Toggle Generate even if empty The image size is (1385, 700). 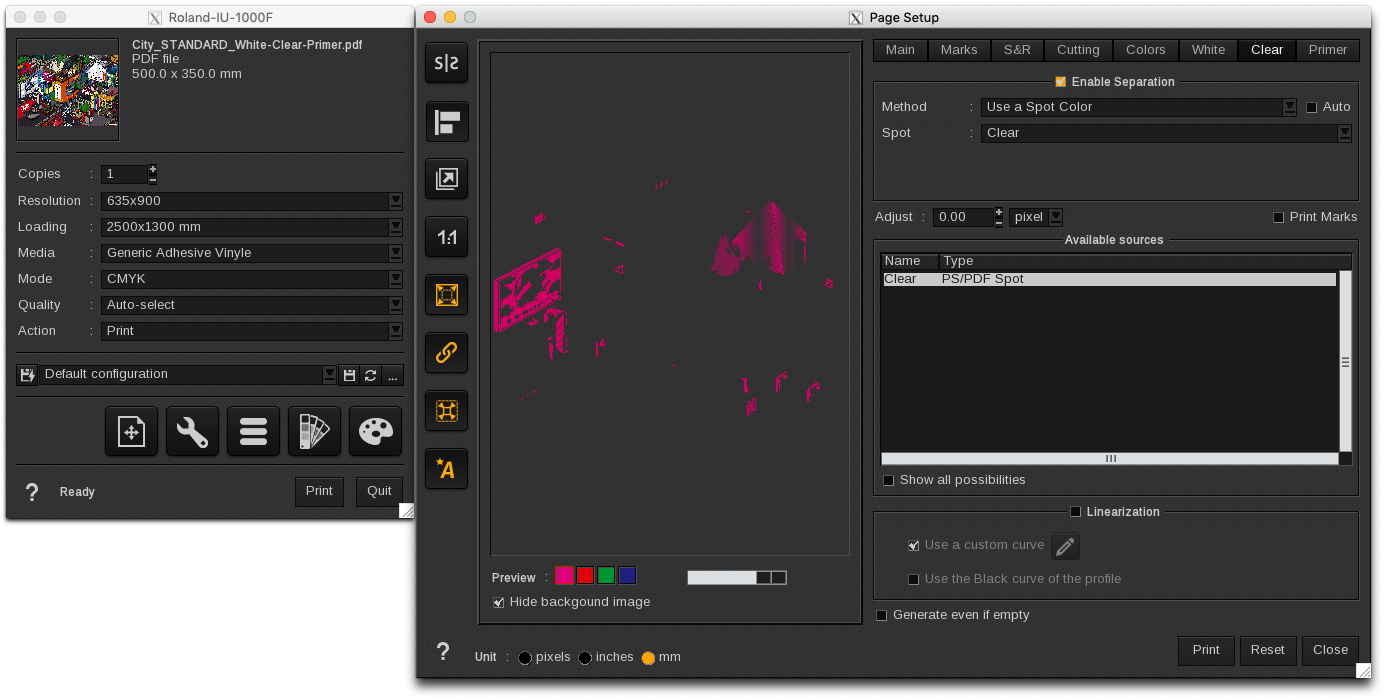click(x=881, y=615)
